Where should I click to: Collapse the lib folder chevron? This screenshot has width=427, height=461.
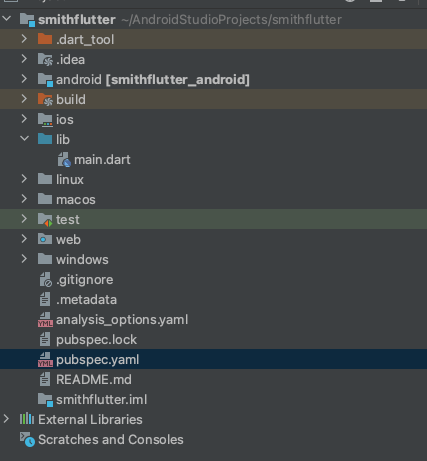click(24, 139)
